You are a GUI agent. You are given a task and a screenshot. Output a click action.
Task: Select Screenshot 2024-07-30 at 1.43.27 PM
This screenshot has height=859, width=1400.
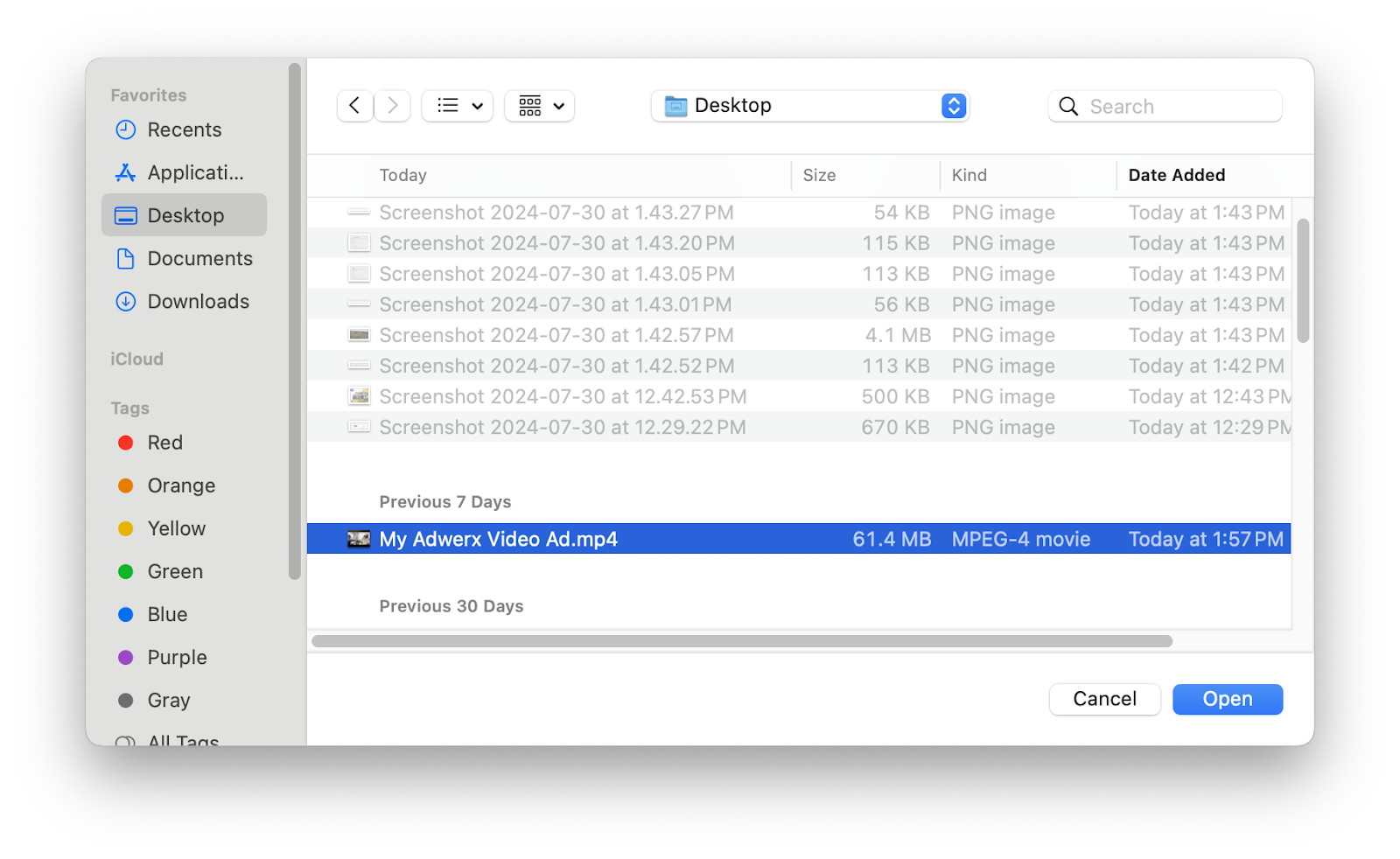pos(799,213)
